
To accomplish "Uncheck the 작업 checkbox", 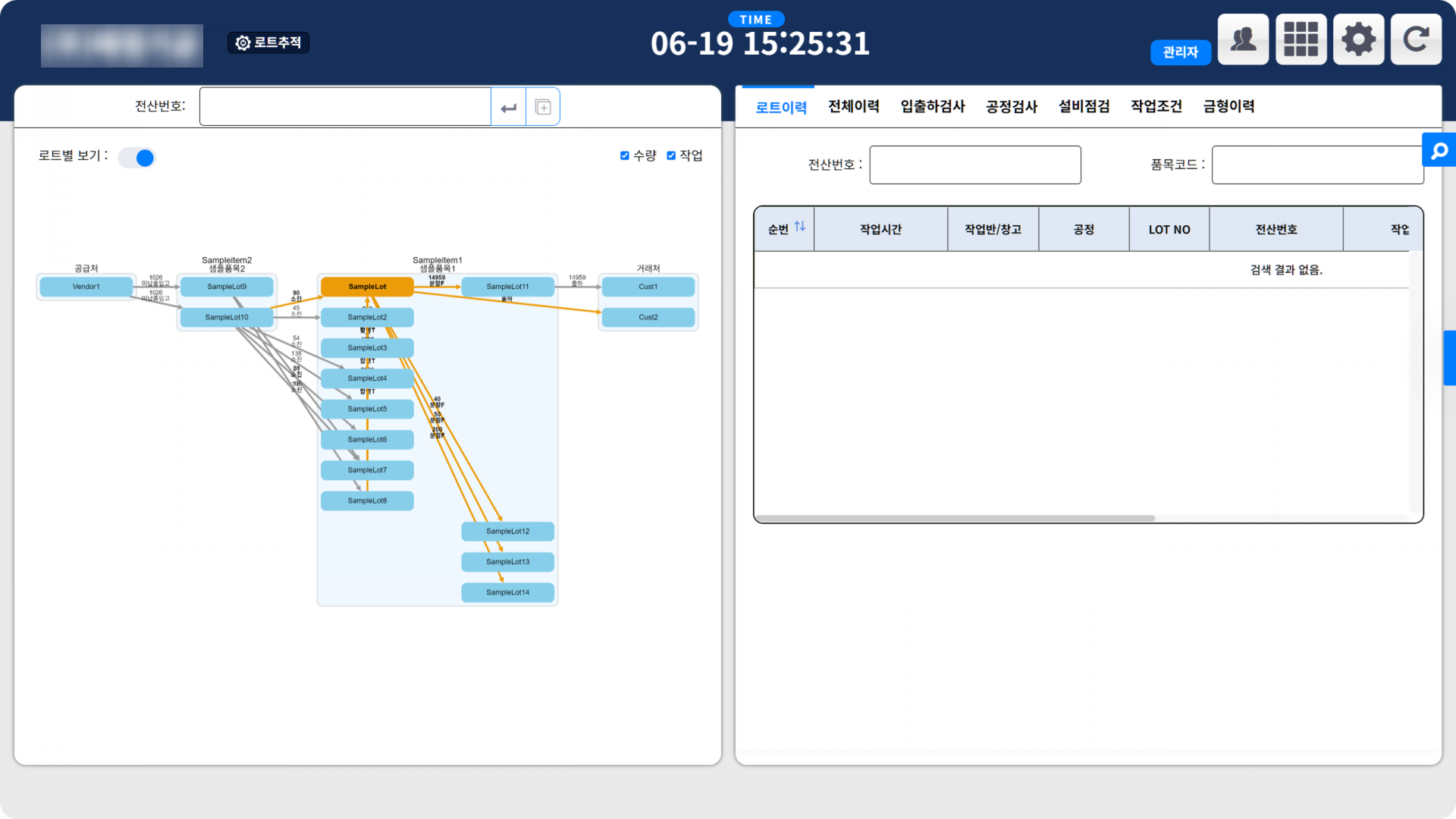I will [671, 155].
